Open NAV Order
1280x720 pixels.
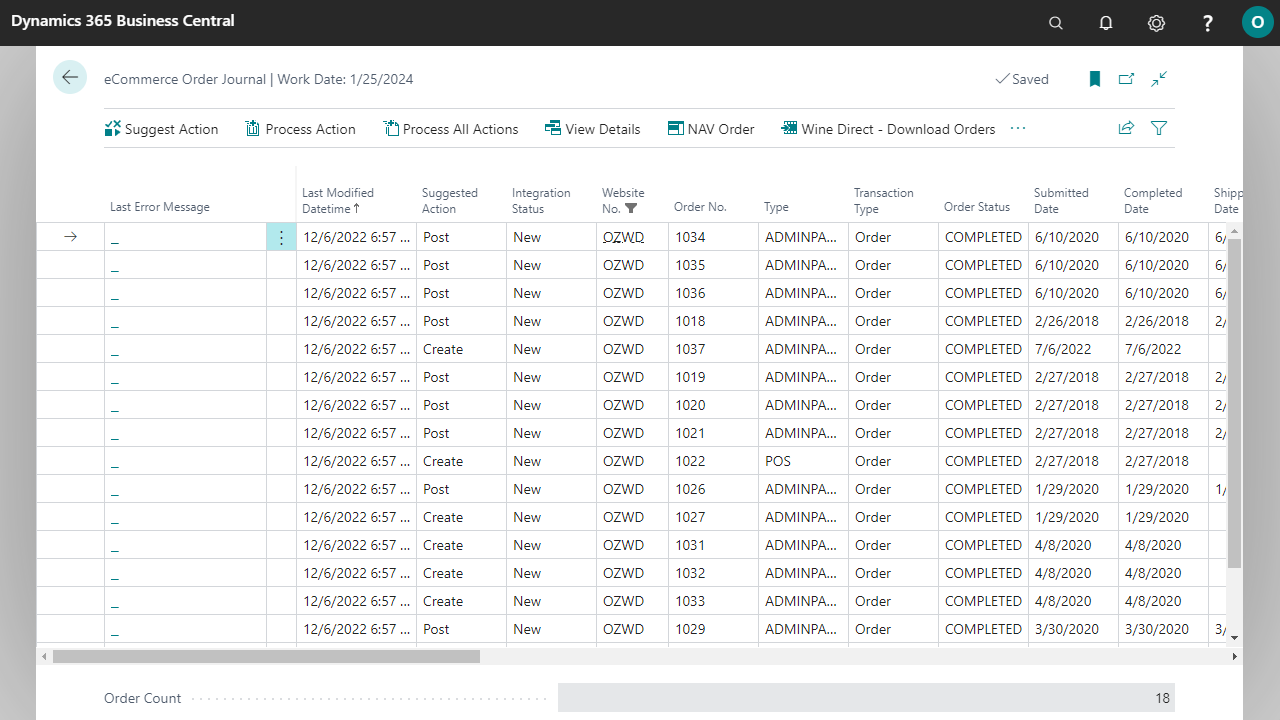[711, 129]
